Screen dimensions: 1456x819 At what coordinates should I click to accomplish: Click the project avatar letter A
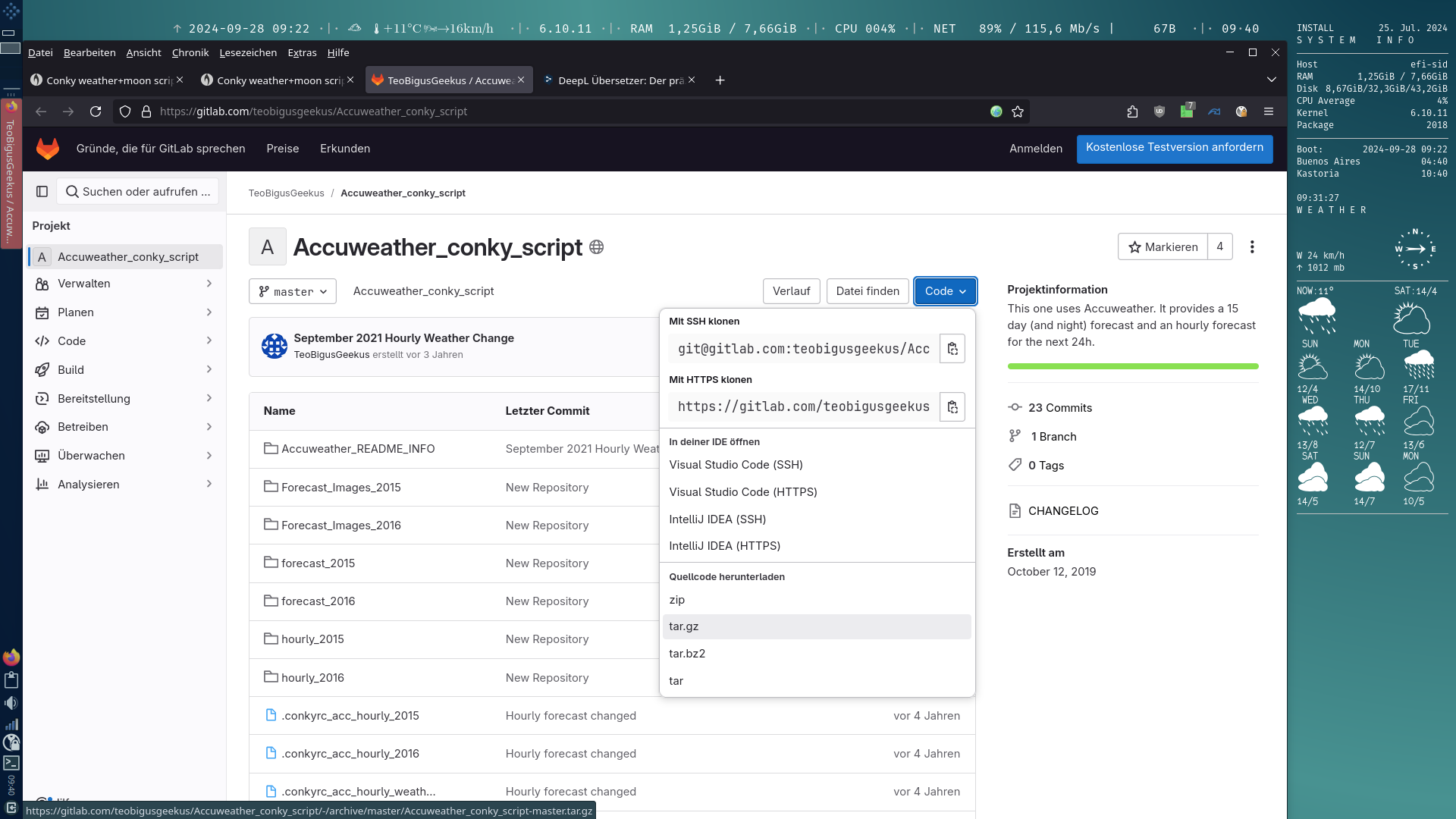[x=267, y=246]
